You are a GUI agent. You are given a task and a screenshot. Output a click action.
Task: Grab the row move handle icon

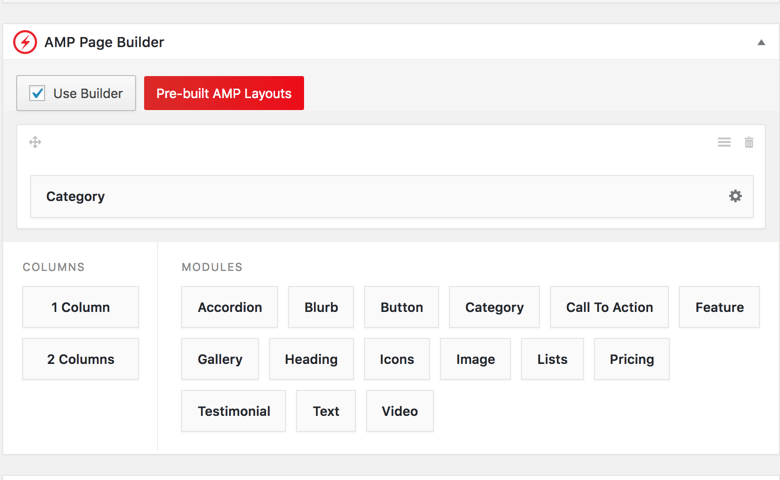point(35,142)
